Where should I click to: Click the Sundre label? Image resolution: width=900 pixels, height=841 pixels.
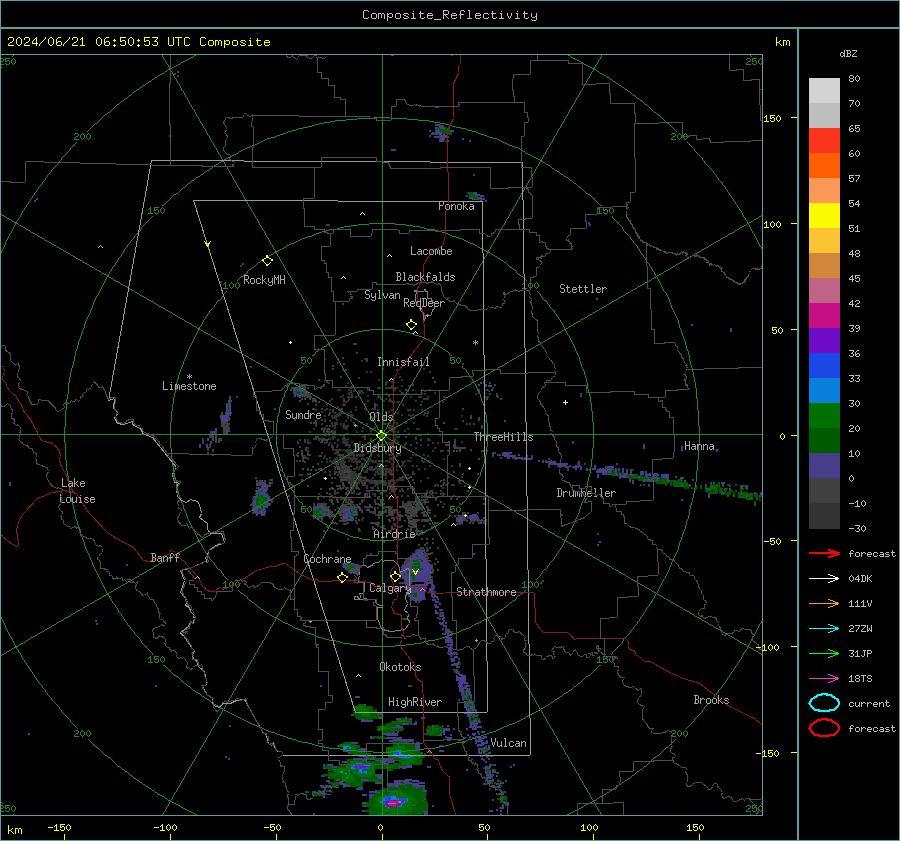pyautogui.click(x=303, y=414)
